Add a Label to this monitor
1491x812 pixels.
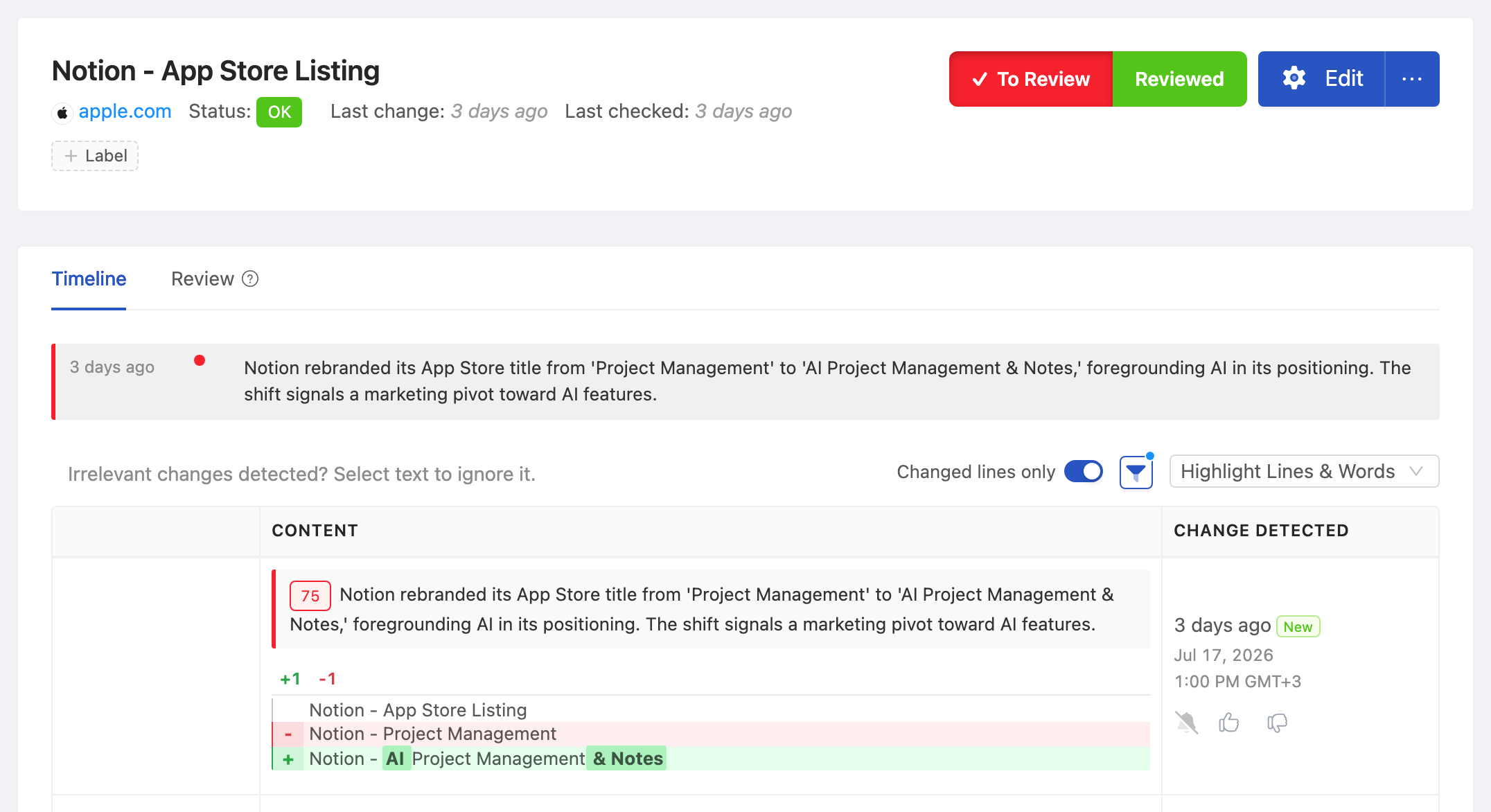tap(95, 156)
